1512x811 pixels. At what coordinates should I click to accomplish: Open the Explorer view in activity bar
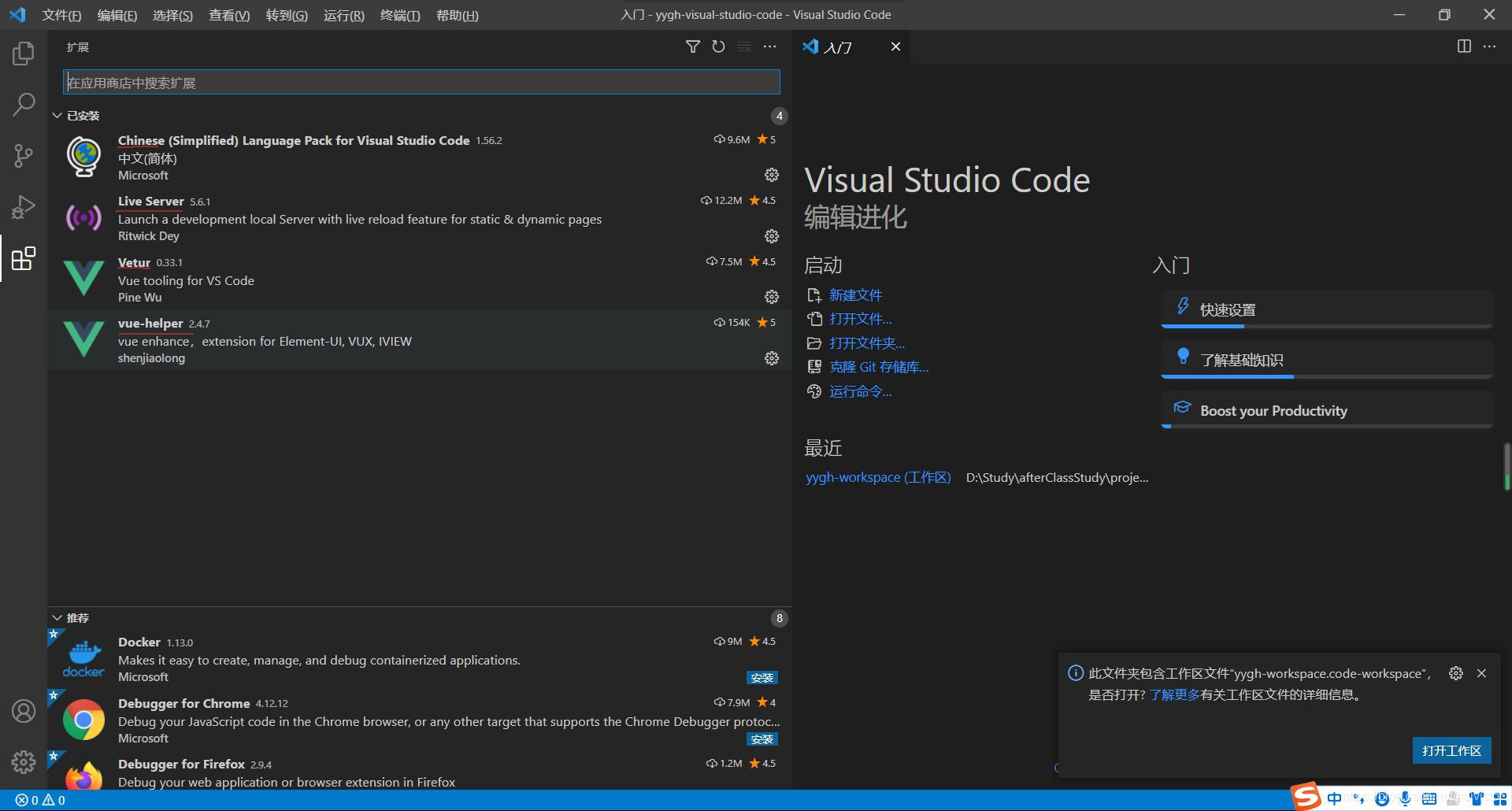click(24, 54)
